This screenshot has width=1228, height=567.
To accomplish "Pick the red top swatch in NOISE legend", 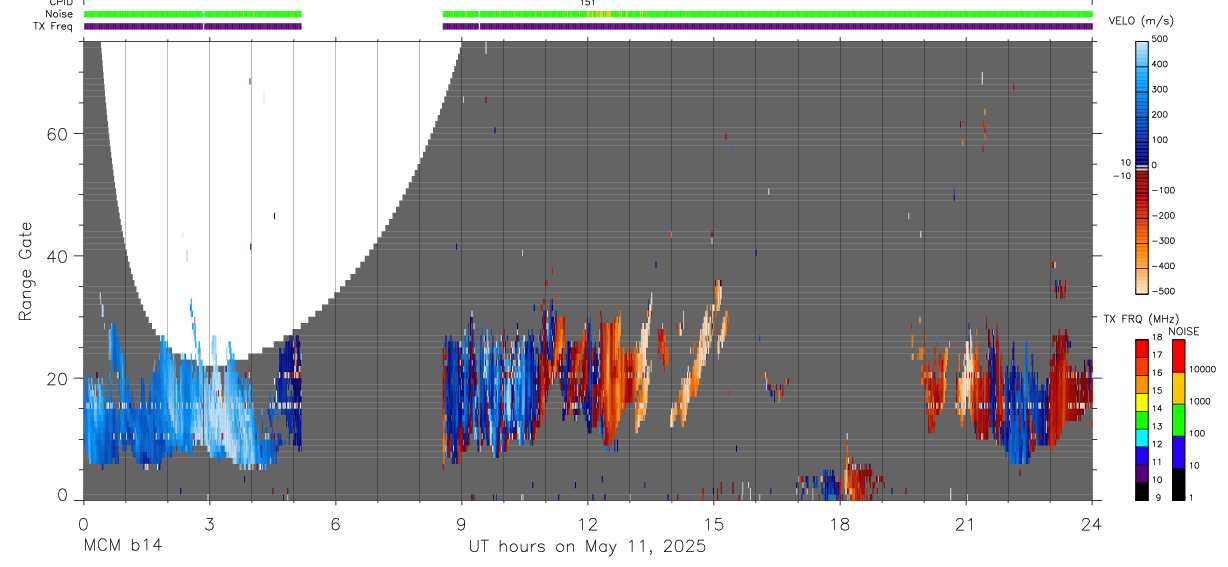I will 1178,356.
